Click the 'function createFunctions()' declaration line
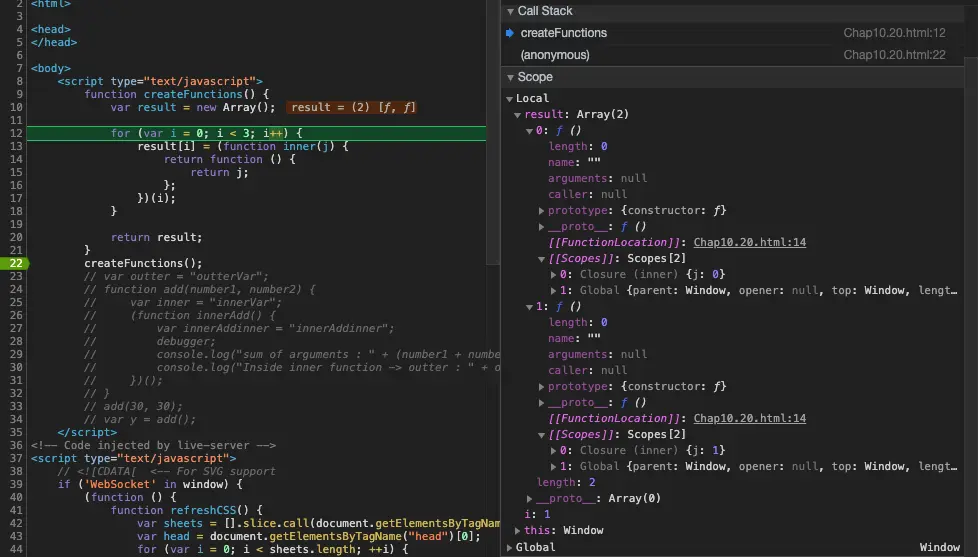Screen dimensions: 978x557 [x=177, y=94]
